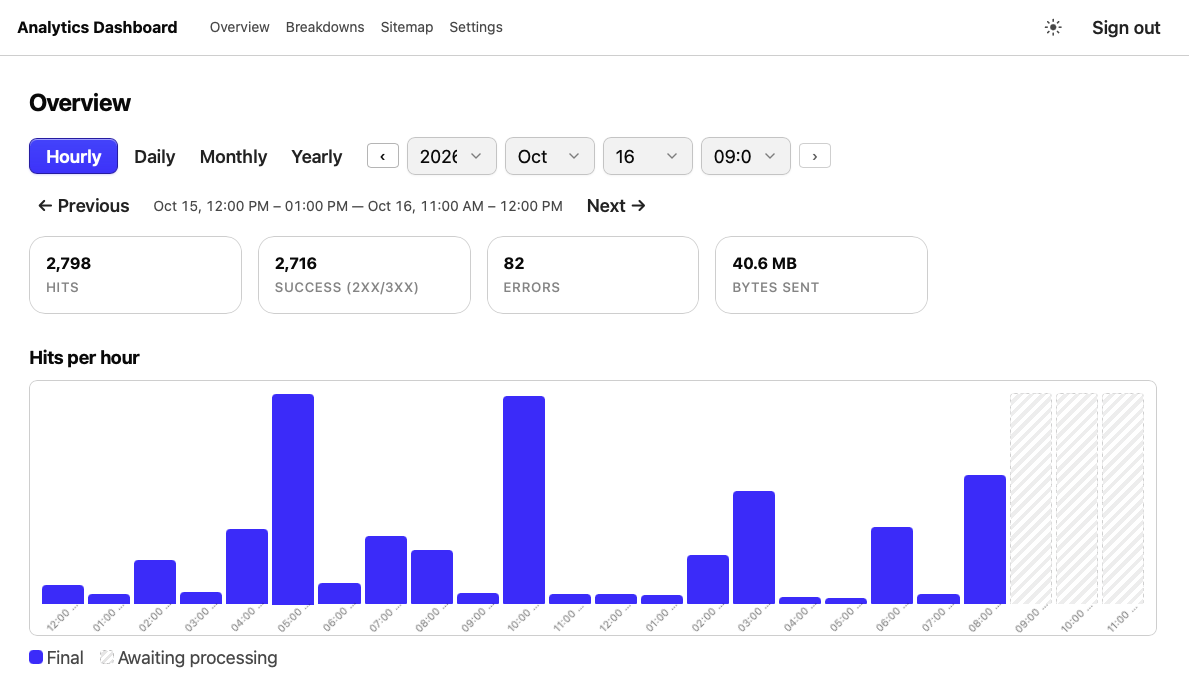1189x695 pixels.
Task: Click the 82 Errors card
Action: 593,275
